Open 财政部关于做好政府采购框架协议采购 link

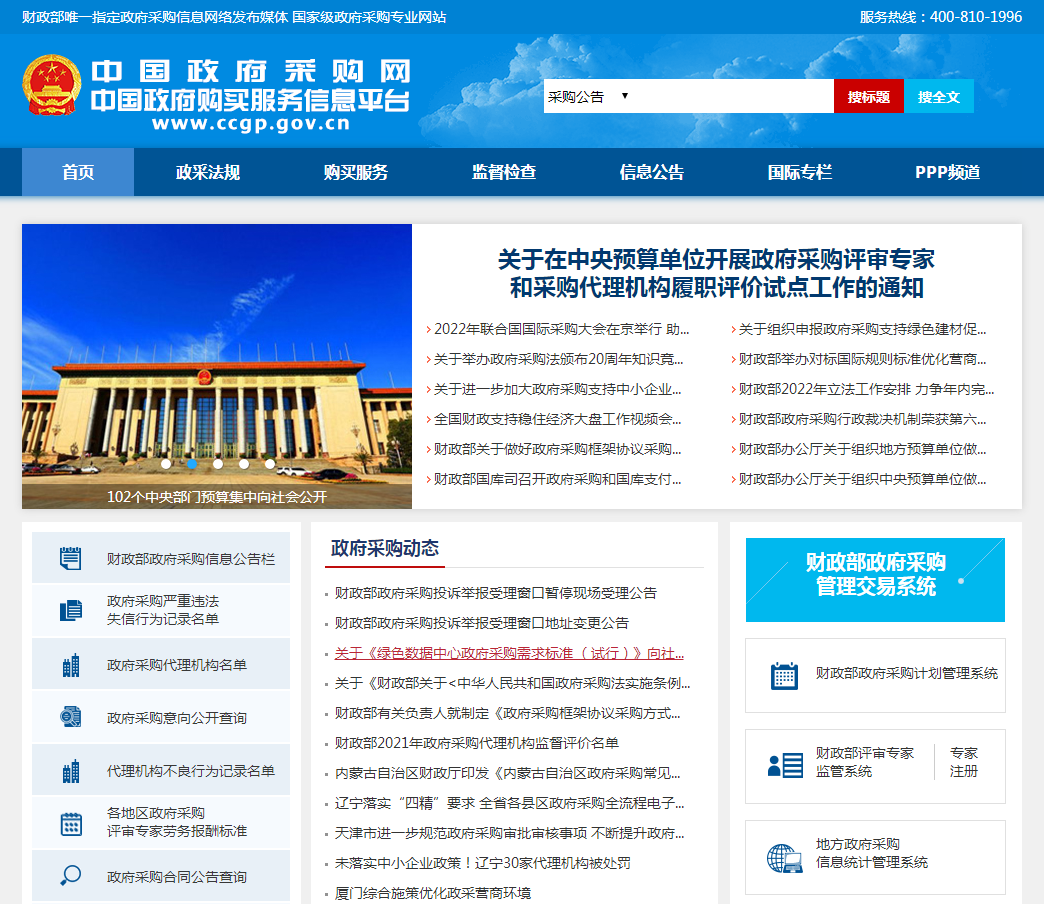tap(557, 449)
